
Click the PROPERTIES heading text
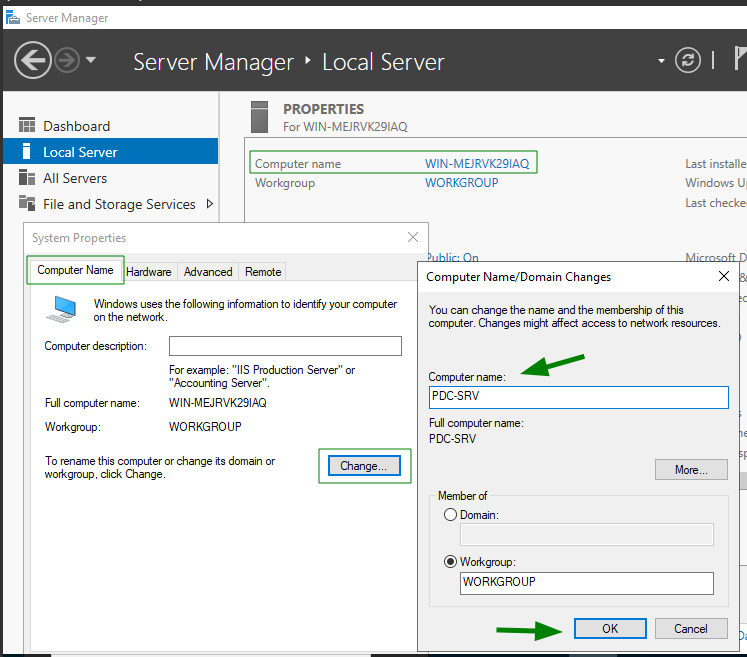click(x=323, y=109)
